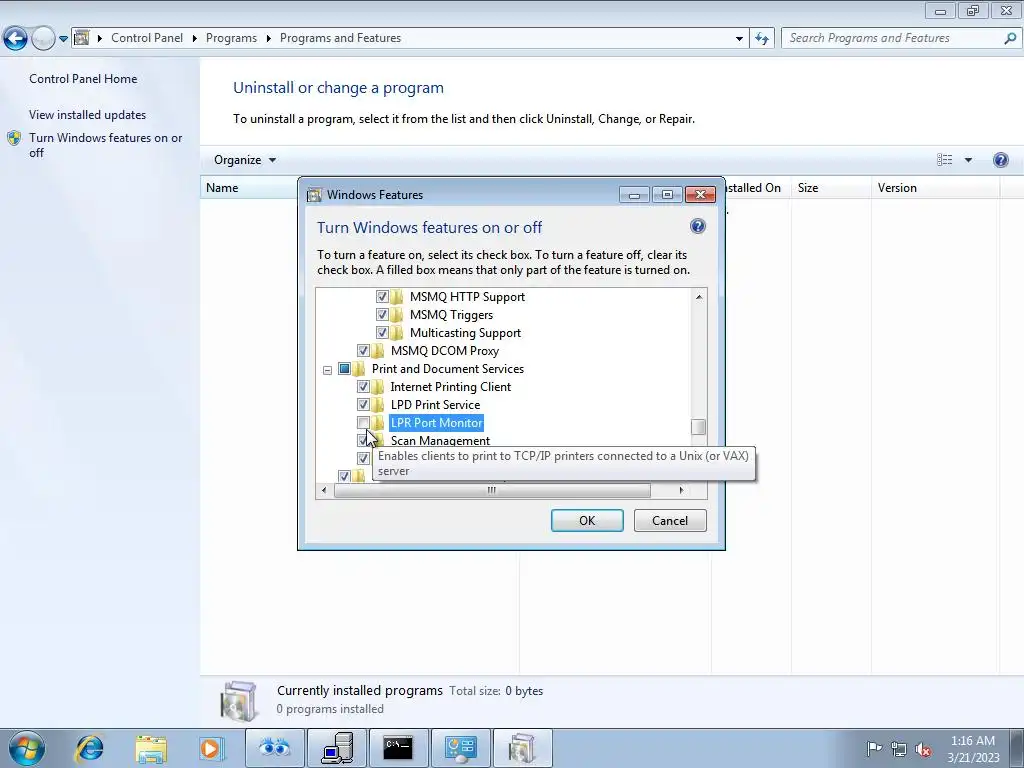This screenshot has height=768, width=1024.
Task: Toggle Print and Document Services checkbox
Action: click(344, 368)
